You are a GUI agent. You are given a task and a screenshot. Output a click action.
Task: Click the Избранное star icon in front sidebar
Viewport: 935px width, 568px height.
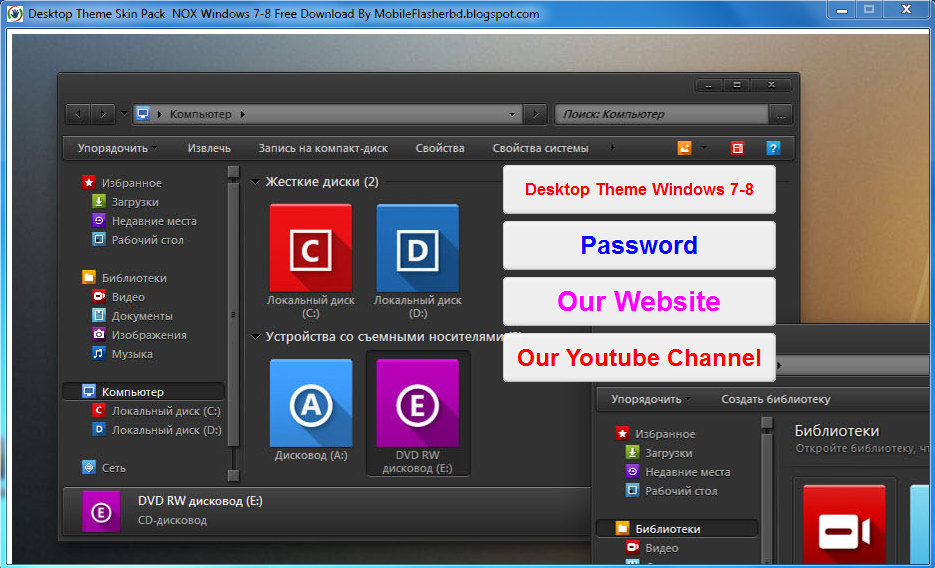point(89,182)
